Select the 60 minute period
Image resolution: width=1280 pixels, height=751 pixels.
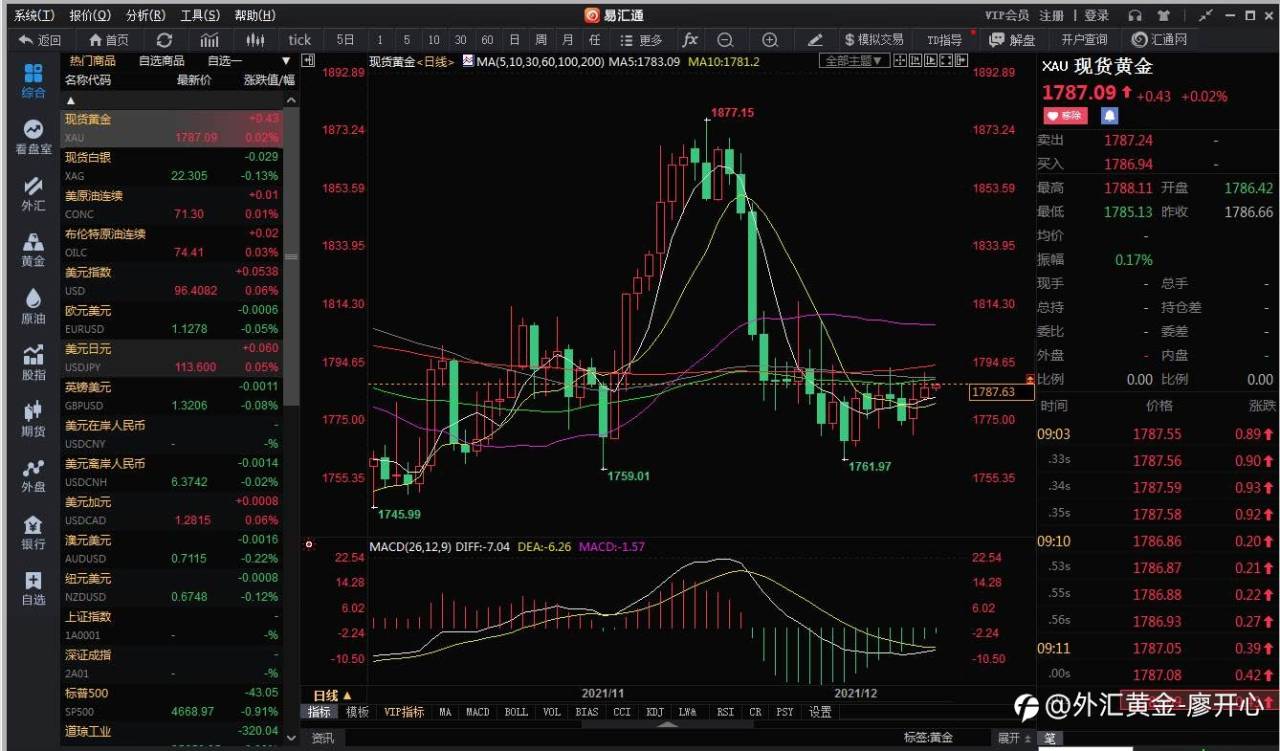click(487, 40)
